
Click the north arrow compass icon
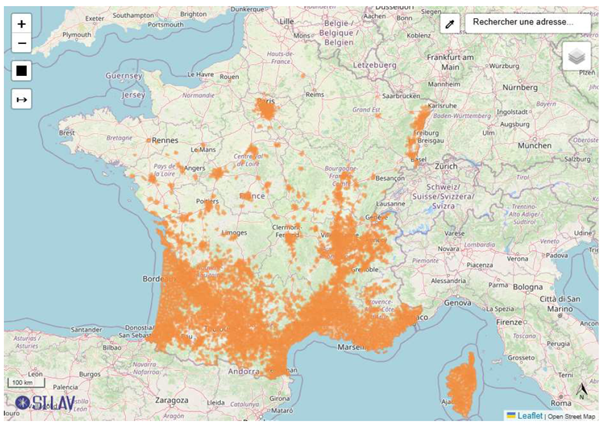tap(582, 390)
